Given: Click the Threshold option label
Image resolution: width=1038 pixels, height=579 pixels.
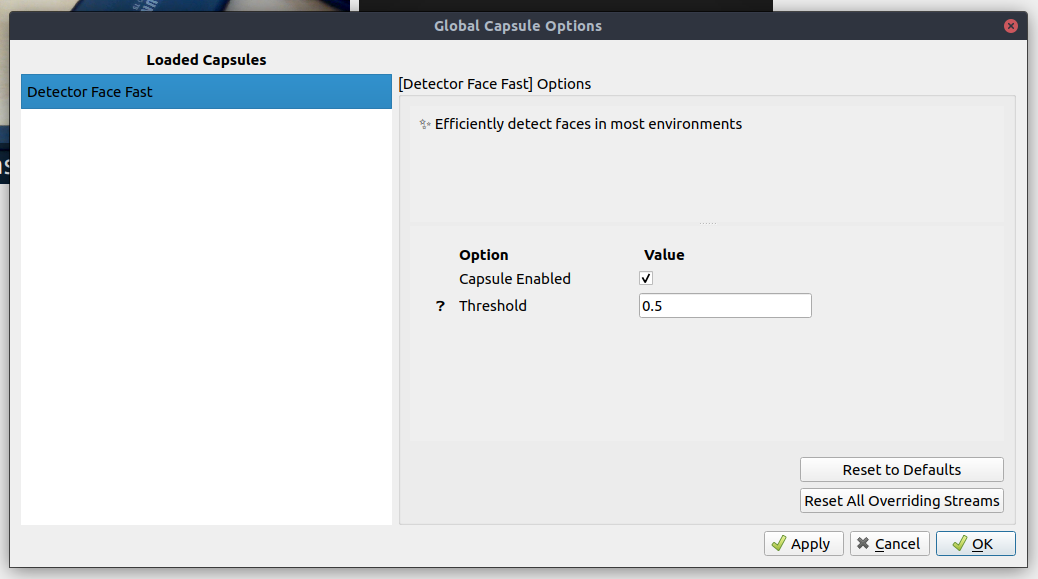Looking at the screenshot, I should 493,306.
